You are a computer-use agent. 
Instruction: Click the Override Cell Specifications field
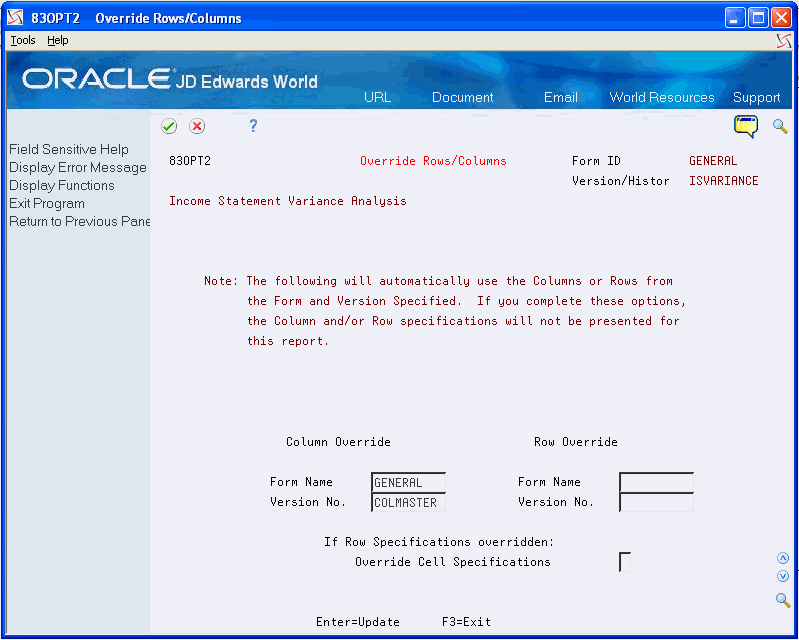point(625,562)
